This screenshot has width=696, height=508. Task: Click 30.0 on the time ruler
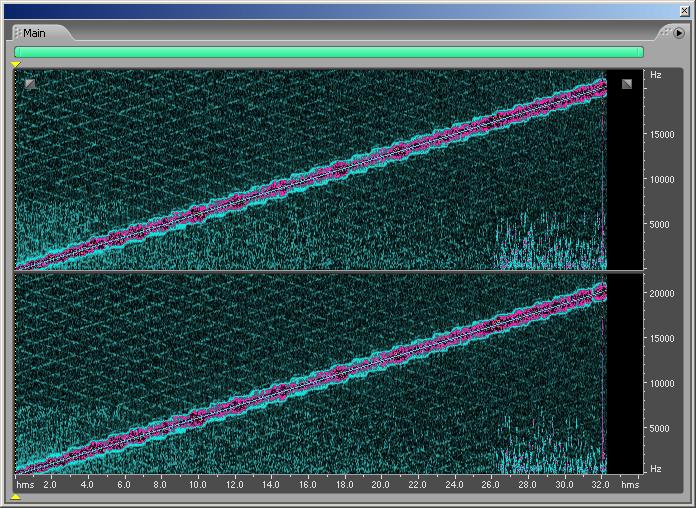point(564,484)
